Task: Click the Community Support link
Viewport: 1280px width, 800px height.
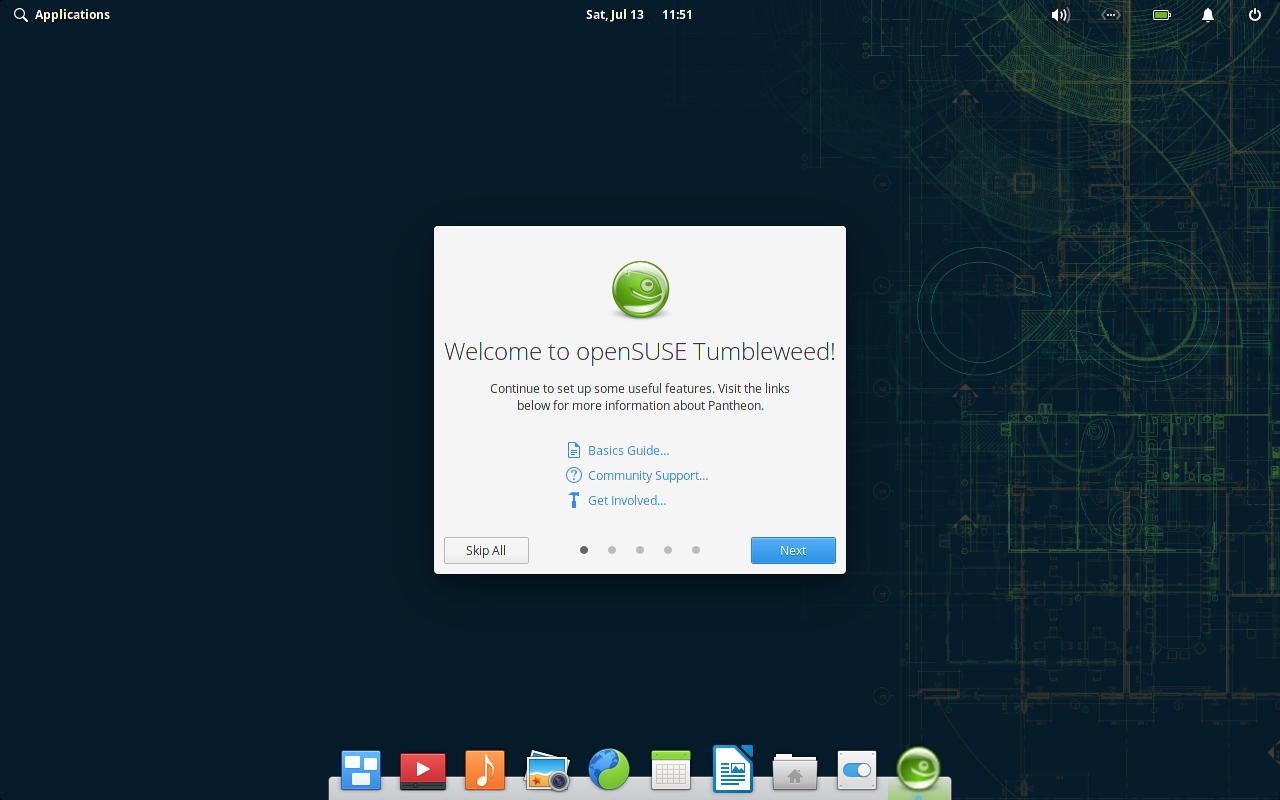Action: [647, 475]
